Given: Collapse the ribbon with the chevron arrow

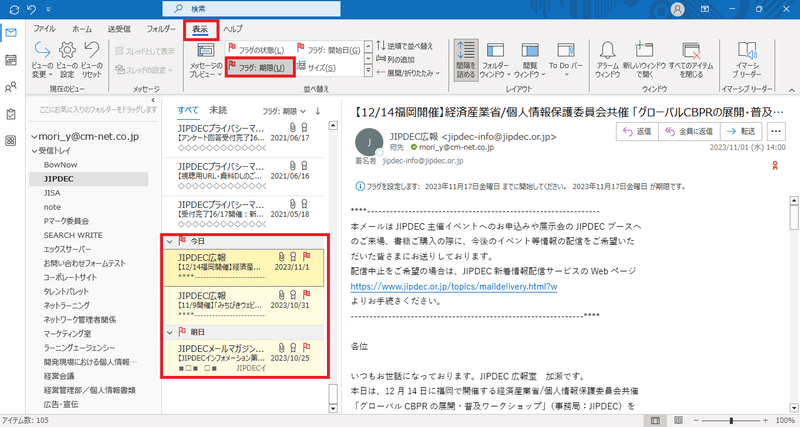Looking at the screenshot, I should [791, 90].
